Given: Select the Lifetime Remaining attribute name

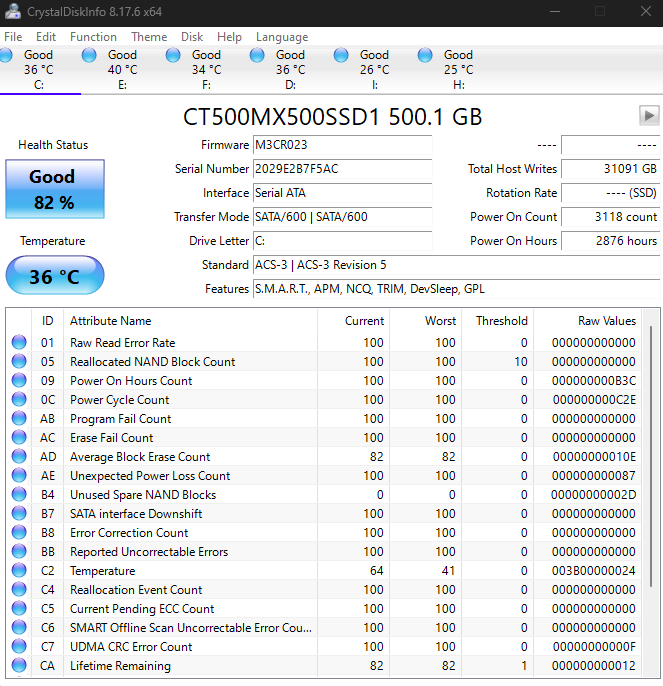Looking at the screenshot, I should pos(120,666).
